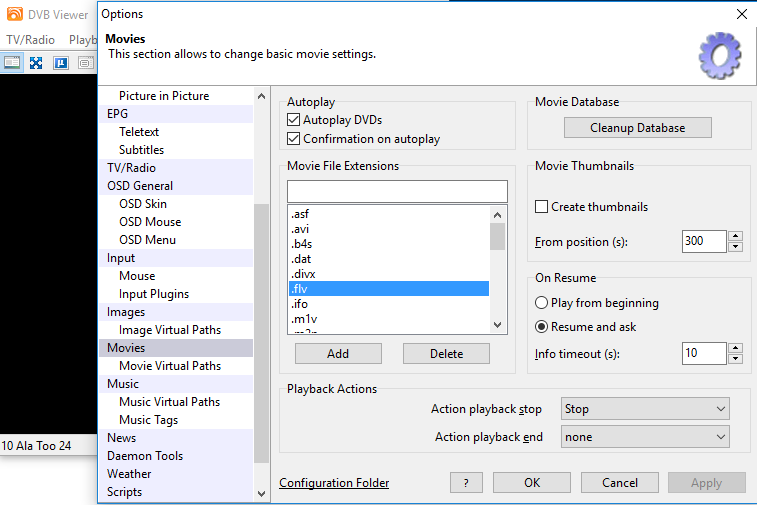This screenshot has width=757, height=505.
Task: Click options tree scroll down arrow
Action: (261, 493)
